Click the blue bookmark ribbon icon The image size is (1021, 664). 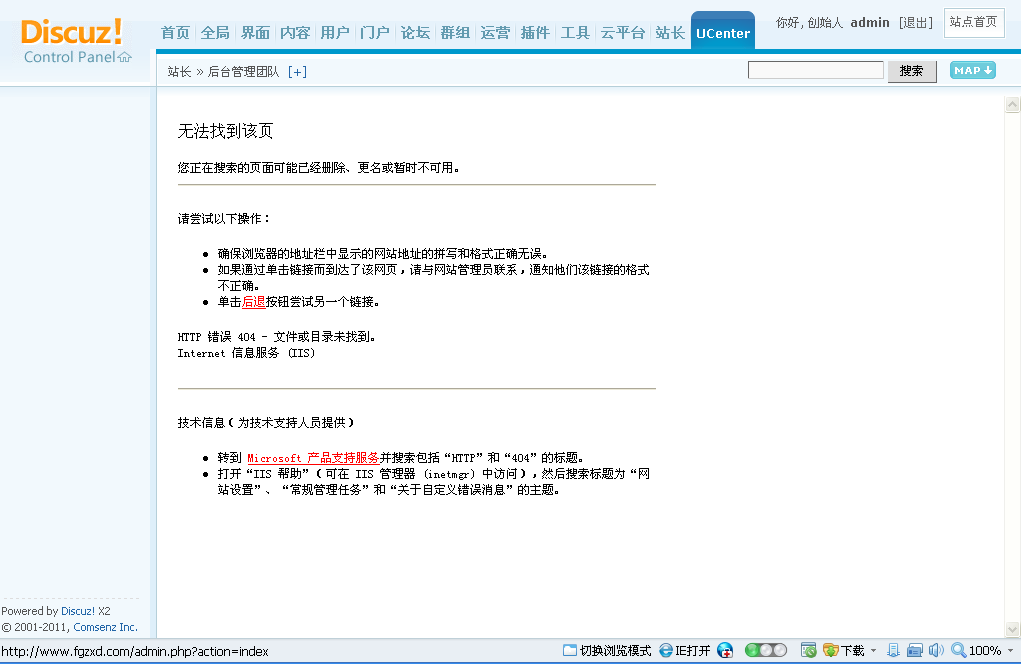[894, 650]
